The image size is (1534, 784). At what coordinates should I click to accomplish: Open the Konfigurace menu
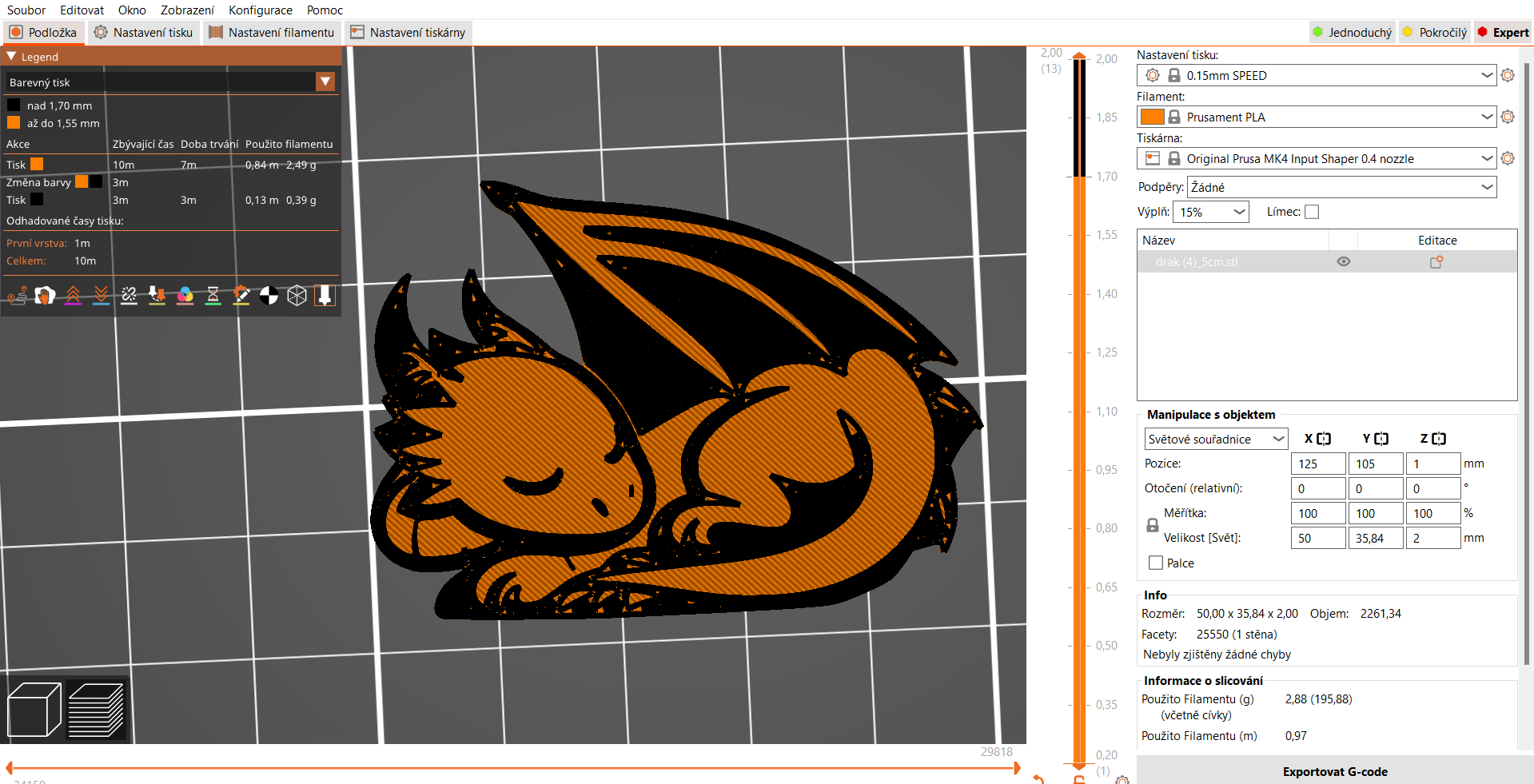pos(261,10)
